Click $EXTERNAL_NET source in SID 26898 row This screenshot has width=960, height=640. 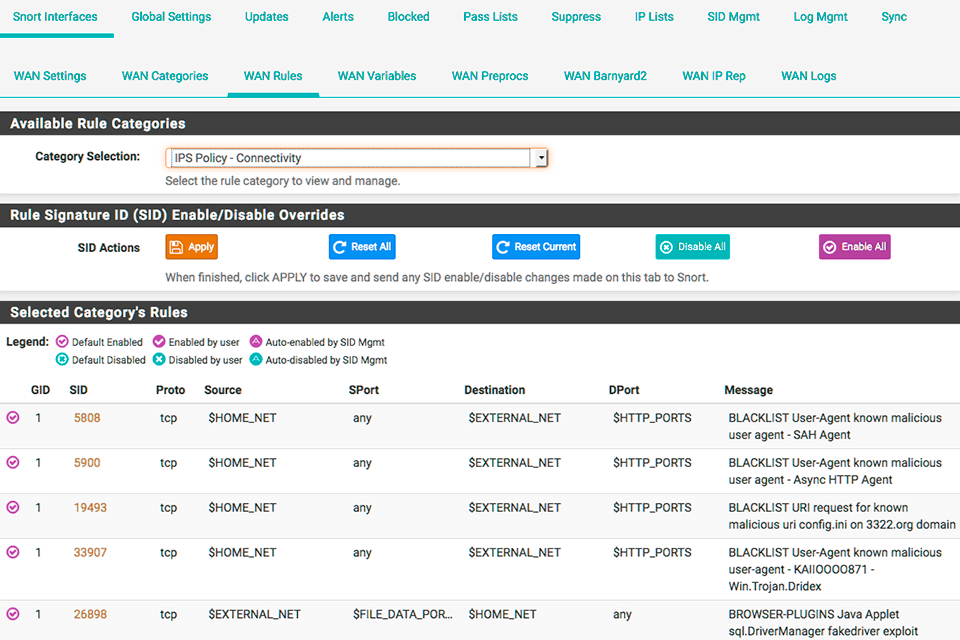pyautogui.click(x=254, y=614)
